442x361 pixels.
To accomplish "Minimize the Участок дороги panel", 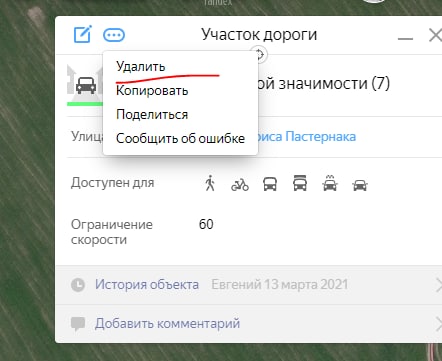I will (405, 38).
